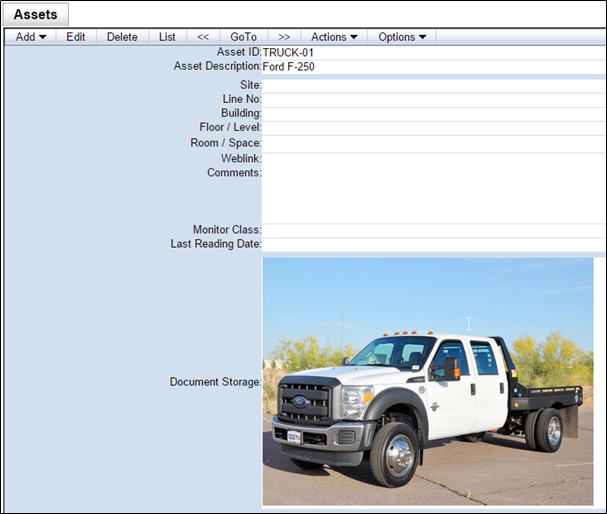Click the Line No field
Viewport: 607px width, 514px height.
click(433, 100)
